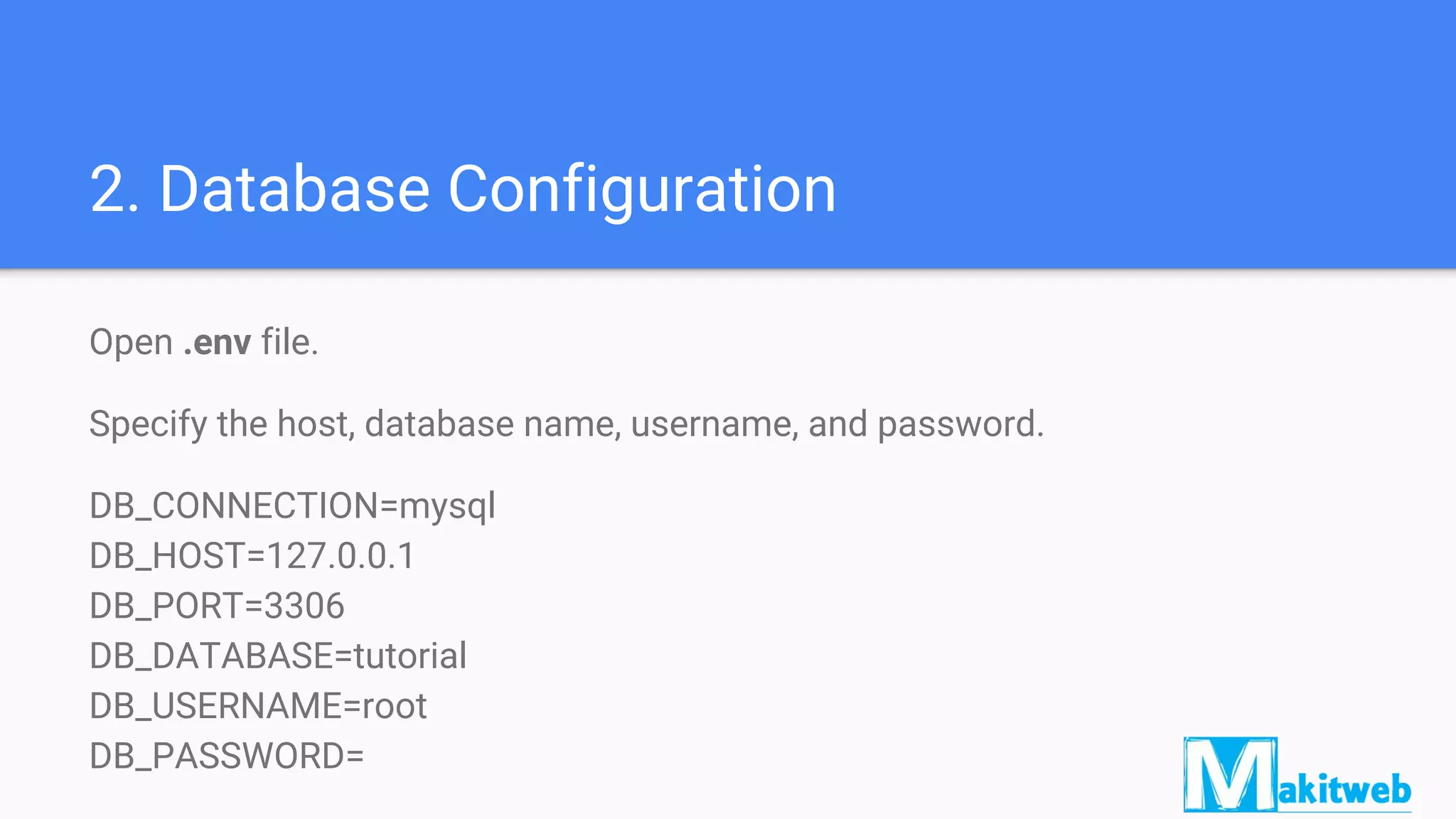The height and width of the screenshot is (819, 1456).
Task: Click the DB_PASSWORD= line
Action: pos(226,756)
